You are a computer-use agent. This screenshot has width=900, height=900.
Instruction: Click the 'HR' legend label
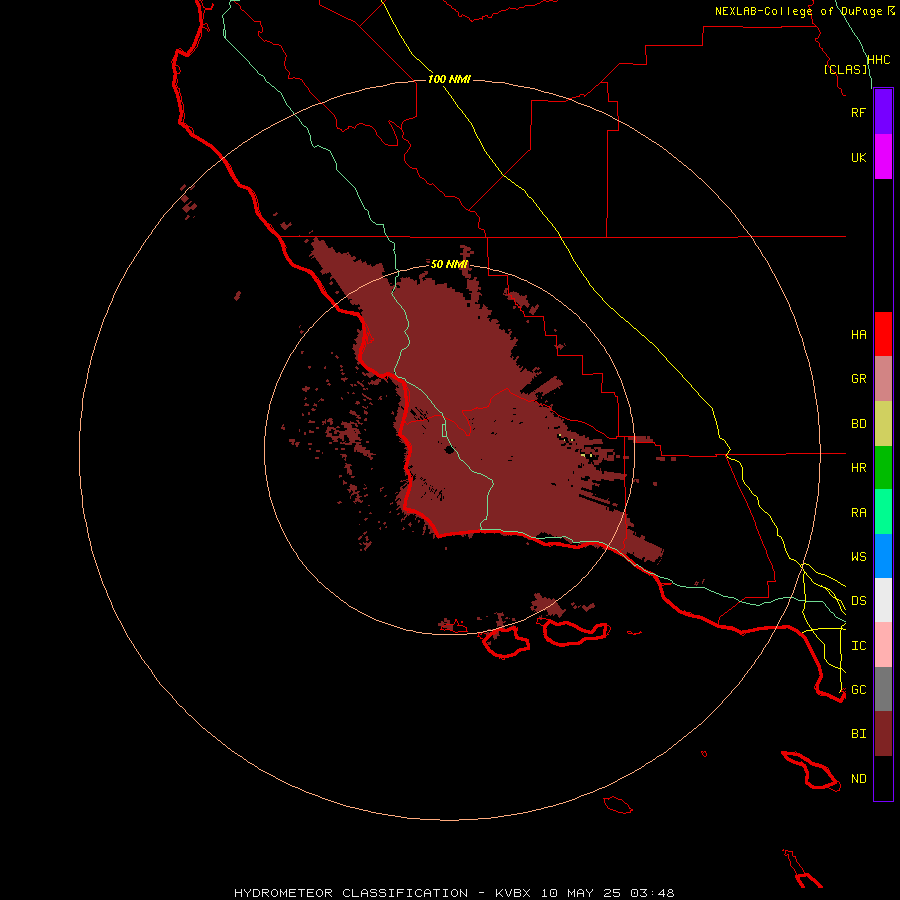coord(858,468)
